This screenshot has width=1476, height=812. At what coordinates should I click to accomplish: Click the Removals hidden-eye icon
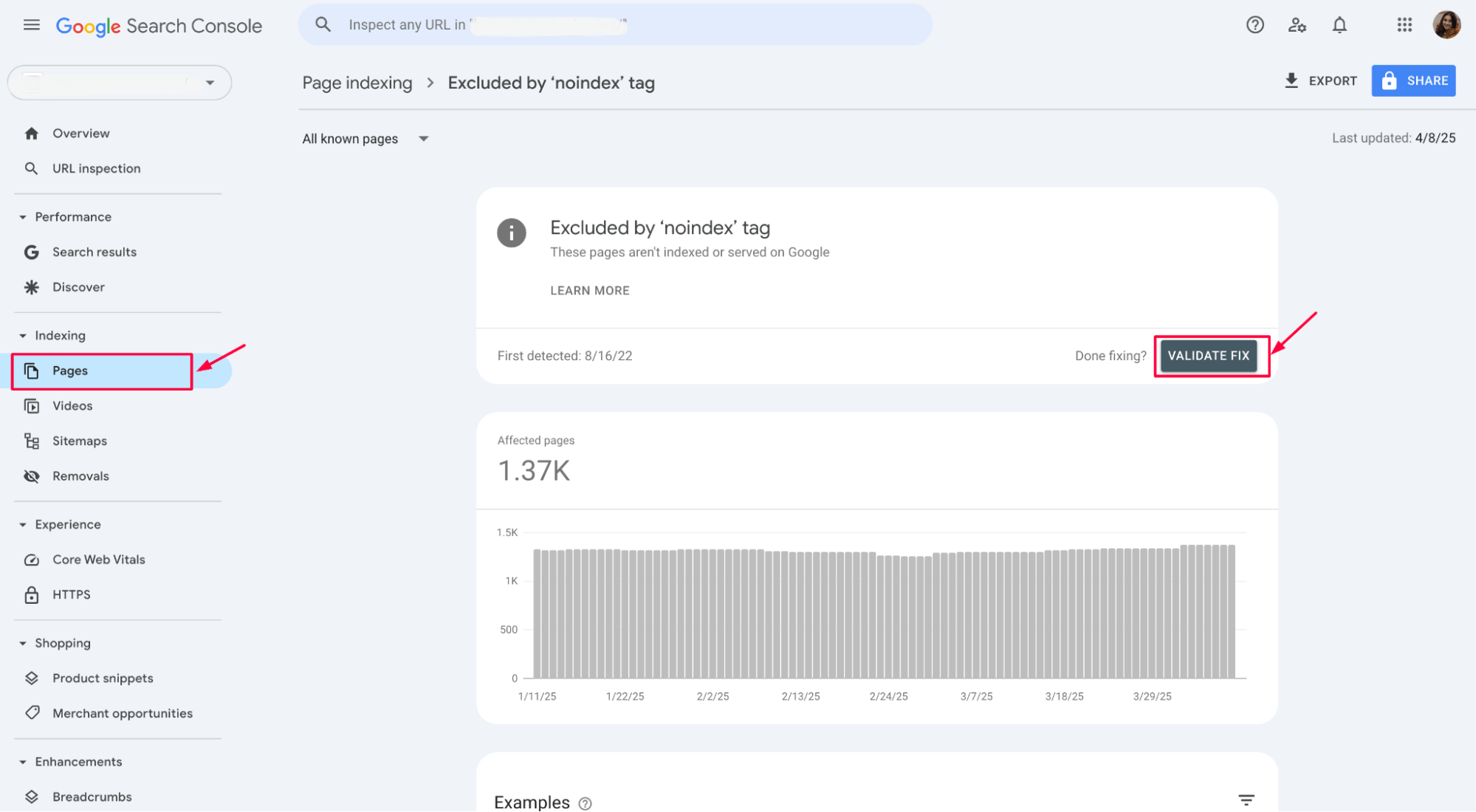31,476
